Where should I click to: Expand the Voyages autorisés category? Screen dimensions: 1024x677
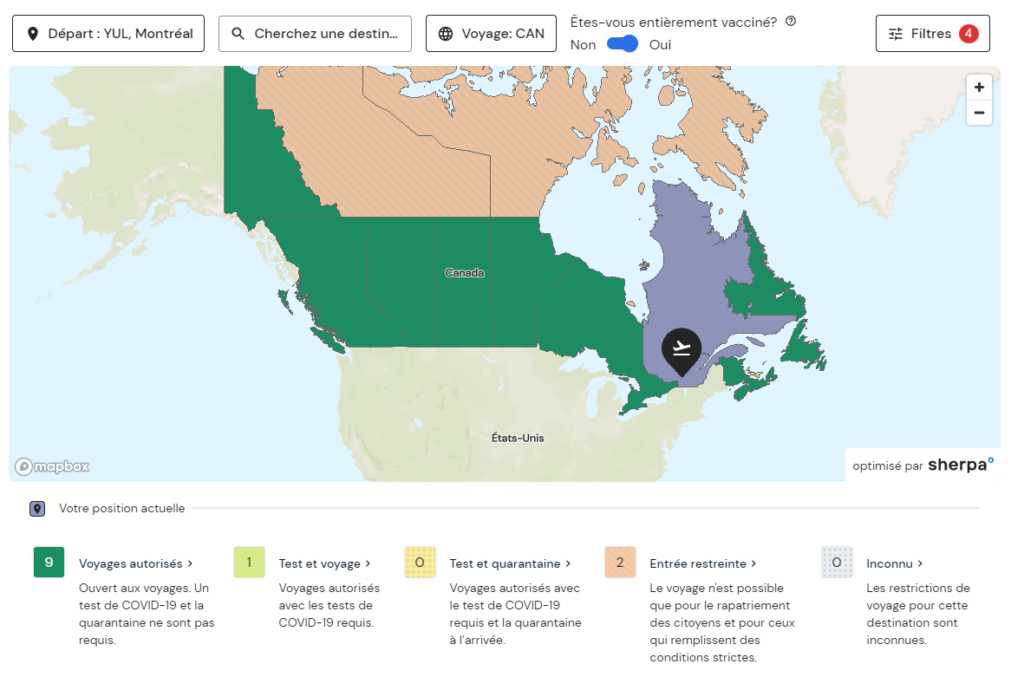(x=136, y=564)
